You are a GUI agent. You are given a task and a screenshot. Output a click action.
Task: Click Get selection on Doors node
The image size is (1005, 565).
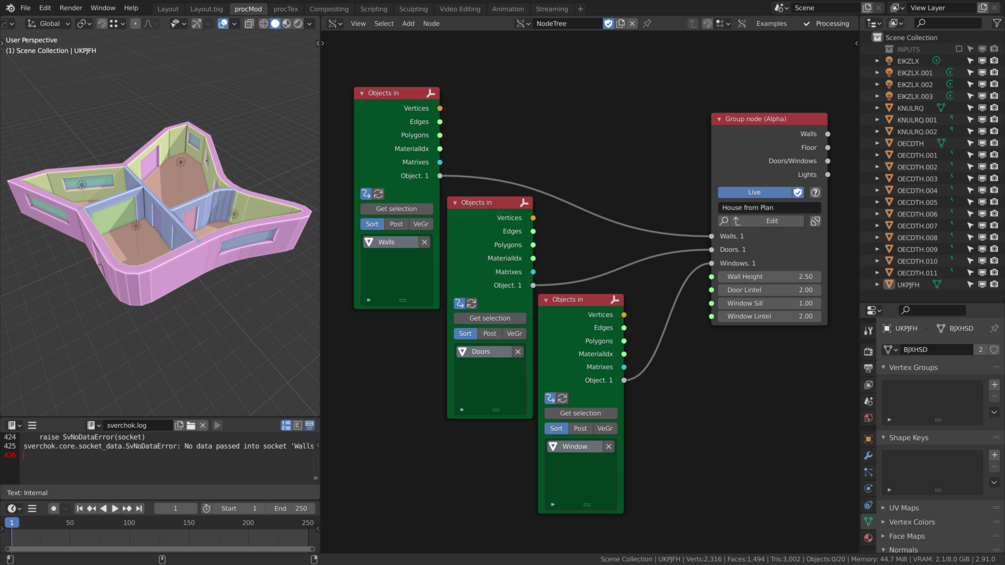coord(490,318)
